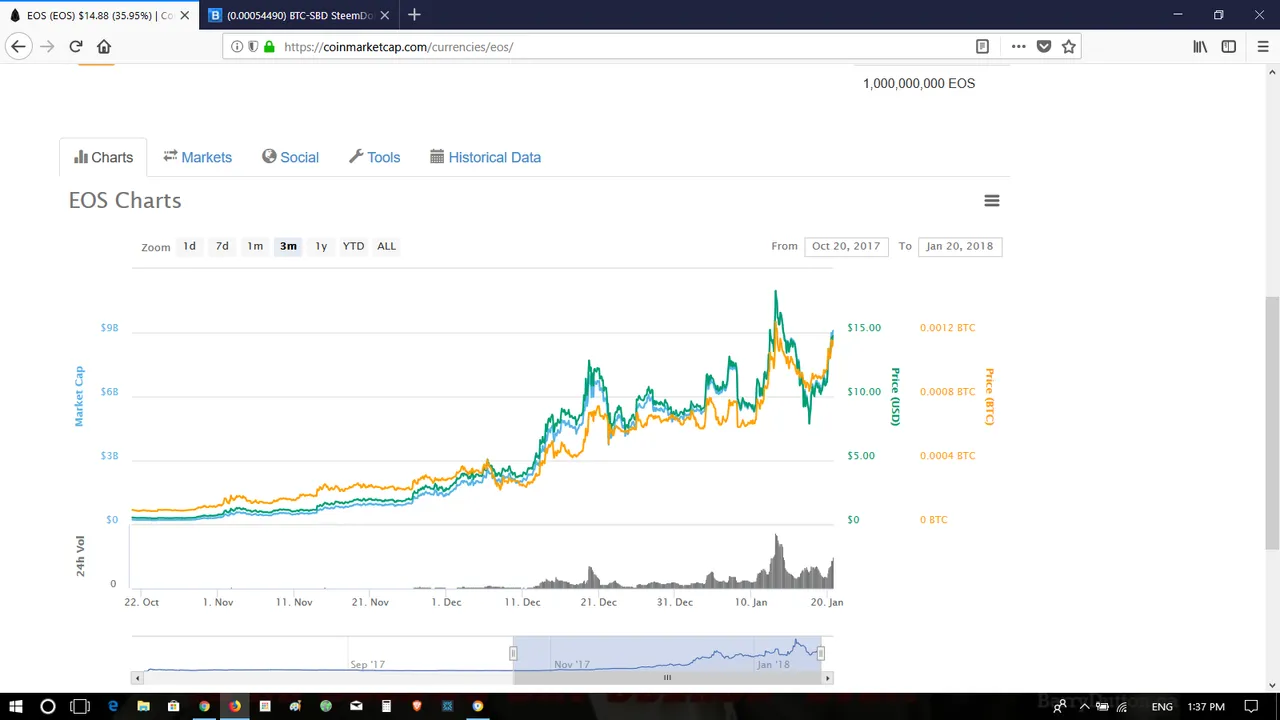Viewport: 1280px width, 720px height.
Task: Toggle the Price (BTC) axis label
Action: (x=990, y=397)
